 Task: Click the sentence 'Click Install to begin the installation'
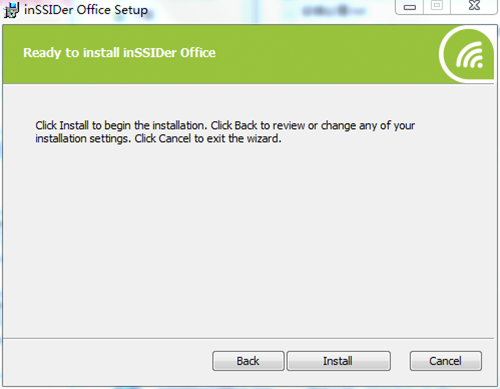tap(121, 126)
